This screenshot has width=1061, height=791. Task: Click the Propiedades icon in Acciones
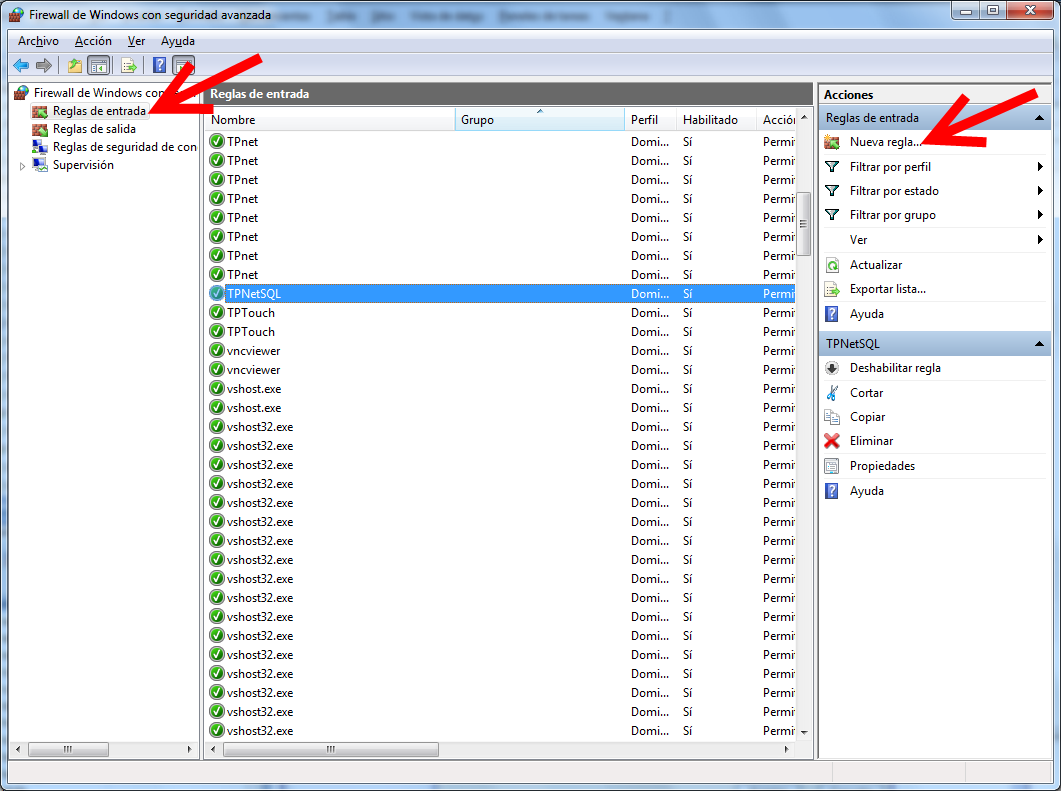point(832,466)
